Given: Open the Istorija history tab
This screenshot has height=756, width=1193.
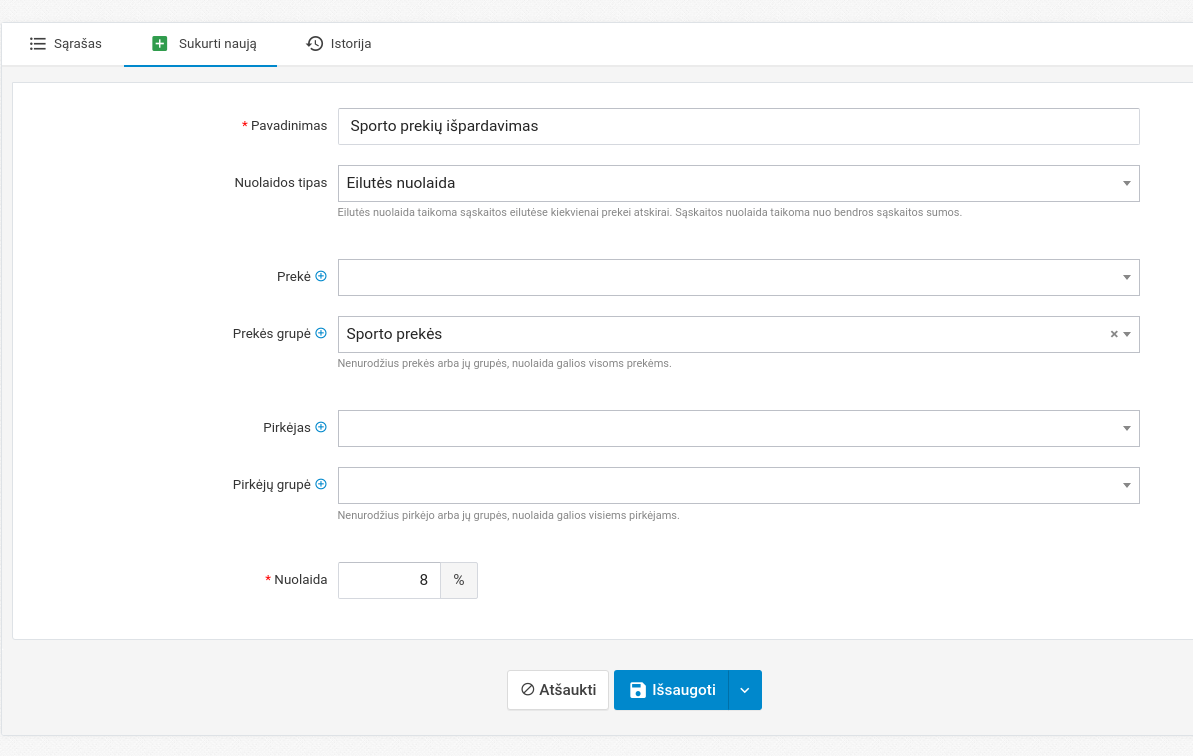Looking at the screenshot, I should pyautogui.click(x=339, y=44).
